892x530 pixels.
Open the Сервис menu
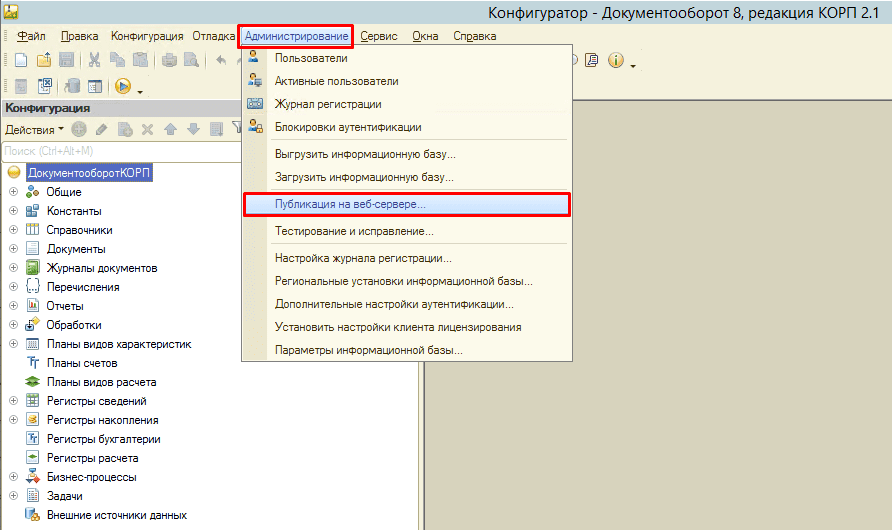[379, 36]
